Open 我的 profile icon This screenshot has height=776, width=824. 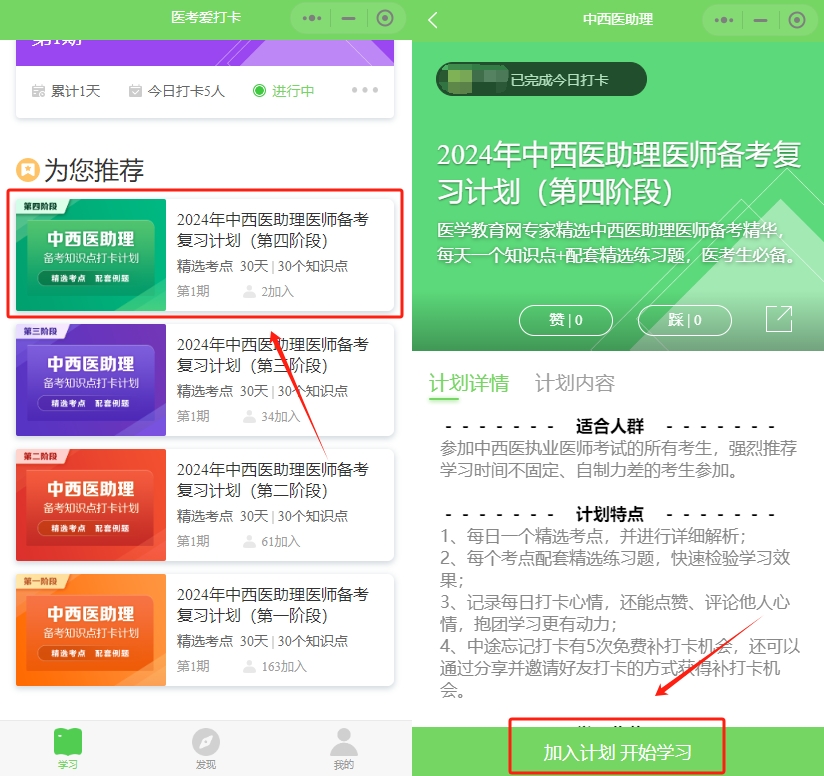pyautogui.click(x=343, y=743)
